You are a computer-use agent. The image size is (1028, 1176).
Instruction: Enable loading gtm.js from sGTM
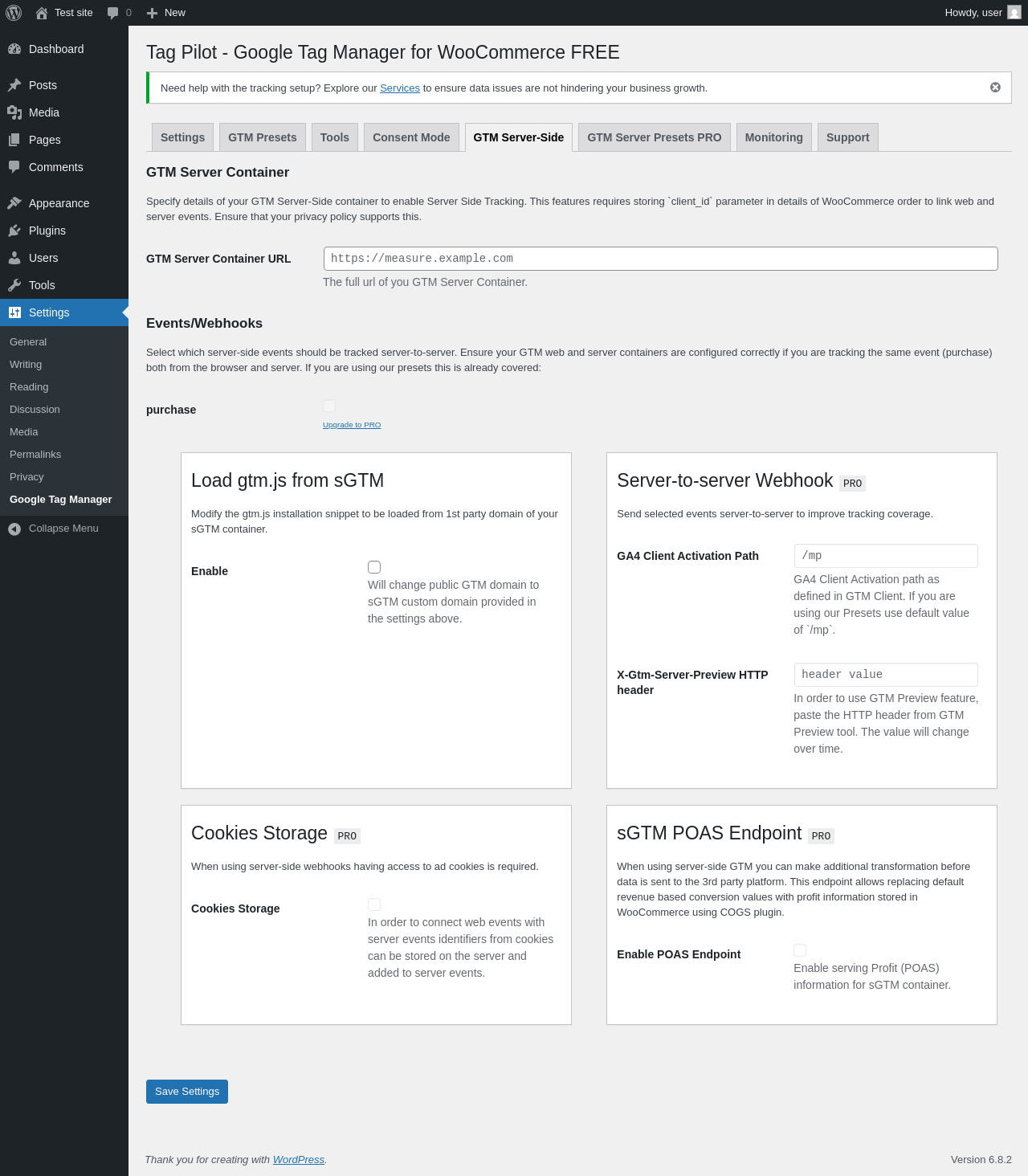(x=374, y=567)
